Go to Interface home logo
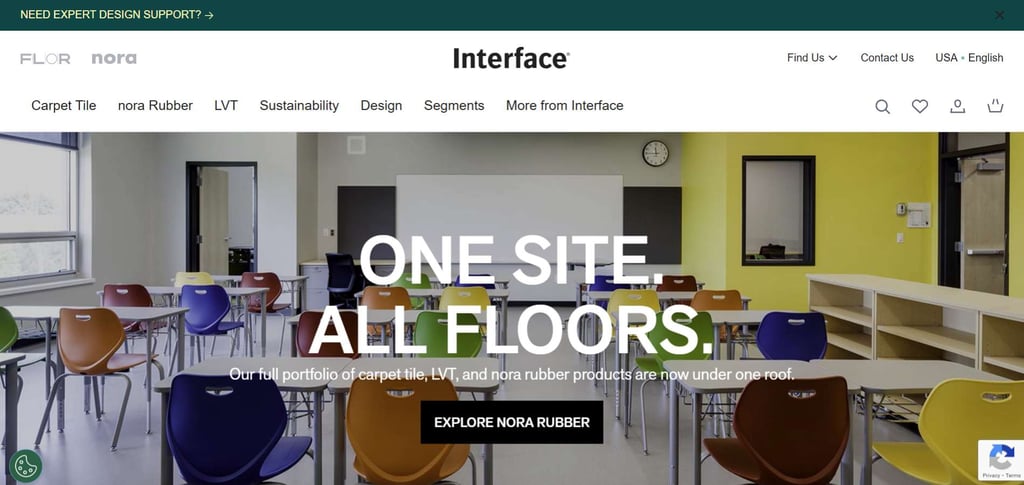The width and height of the screenshot is (1024, 485). pyautogui.click(x=511, y=58)
